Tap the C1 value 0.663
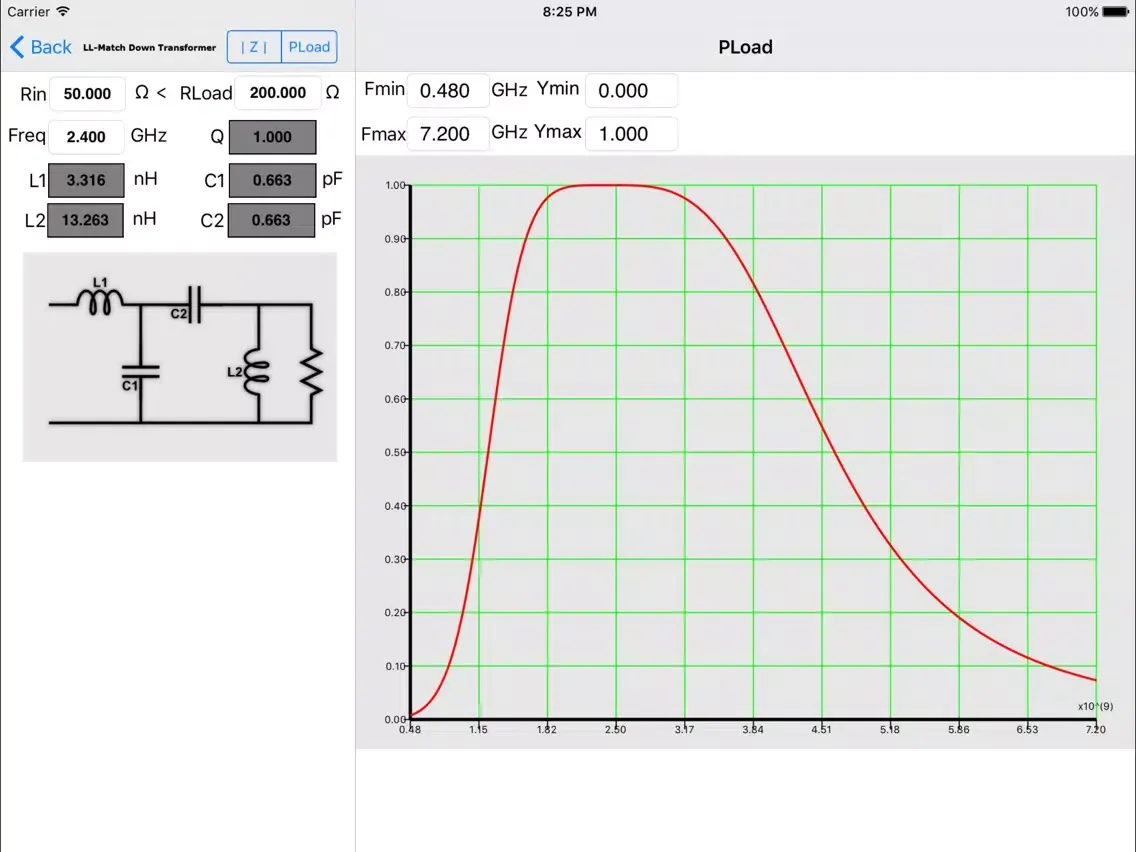 point(272,180)
